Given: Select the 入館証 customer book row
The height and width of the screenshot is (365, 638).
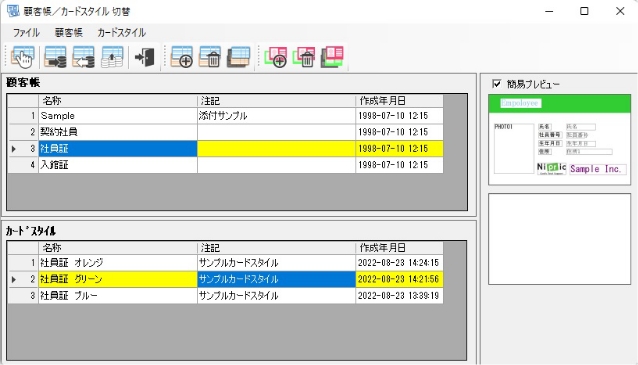Looking at the screenshot, I should pos(225,165).
